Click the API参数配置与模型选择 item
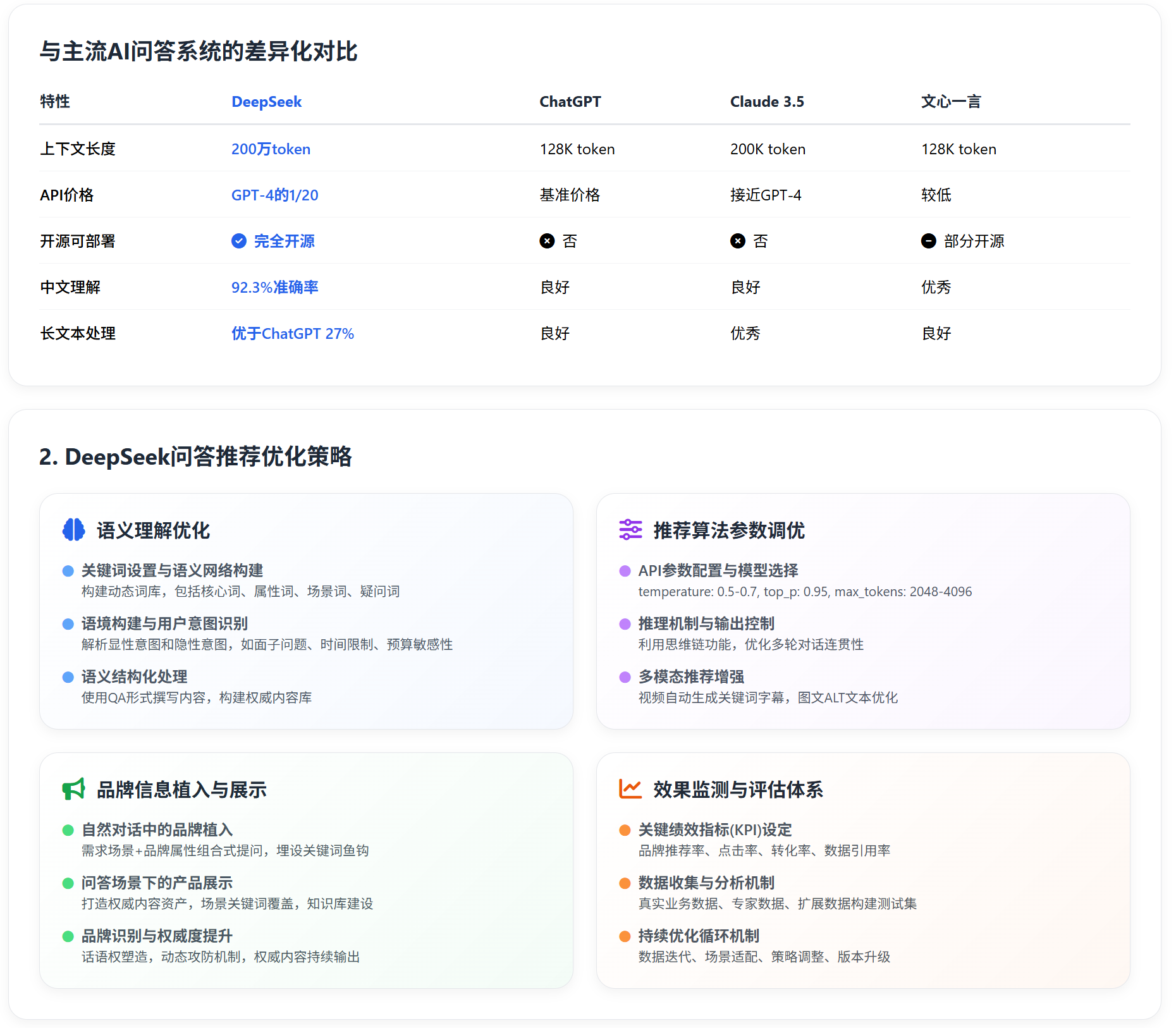1176x1028 pixels. coord(718,570)
